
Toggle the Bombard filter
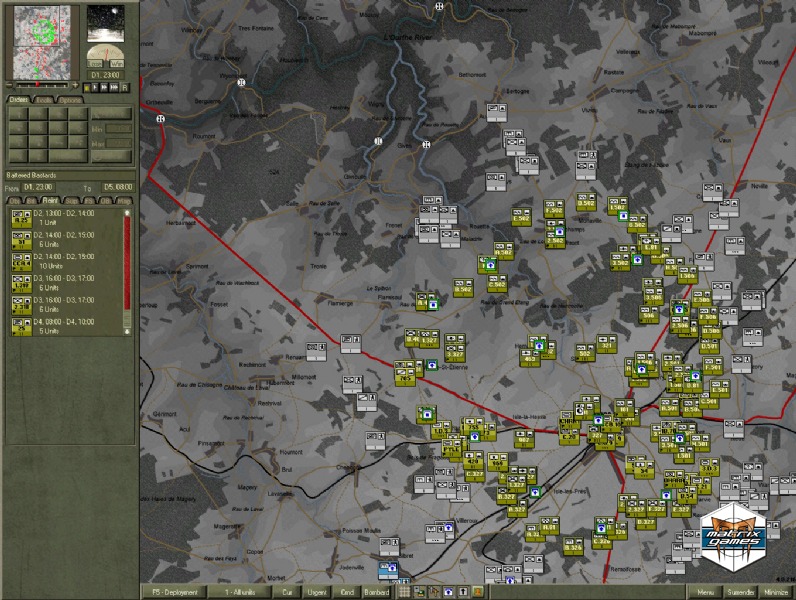tap(376, 592)
